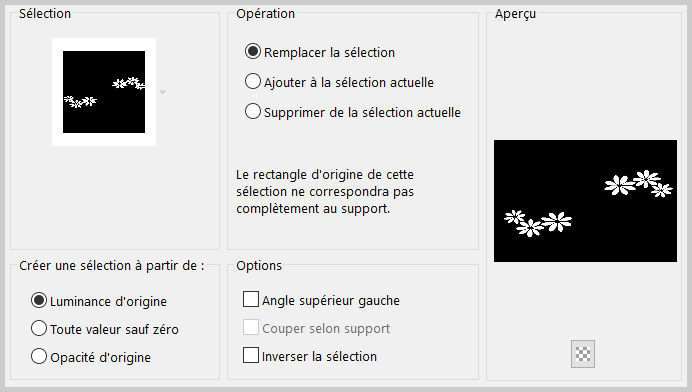Click the Sélection group label
The image size is (692, 392).
tap(45, 14)
